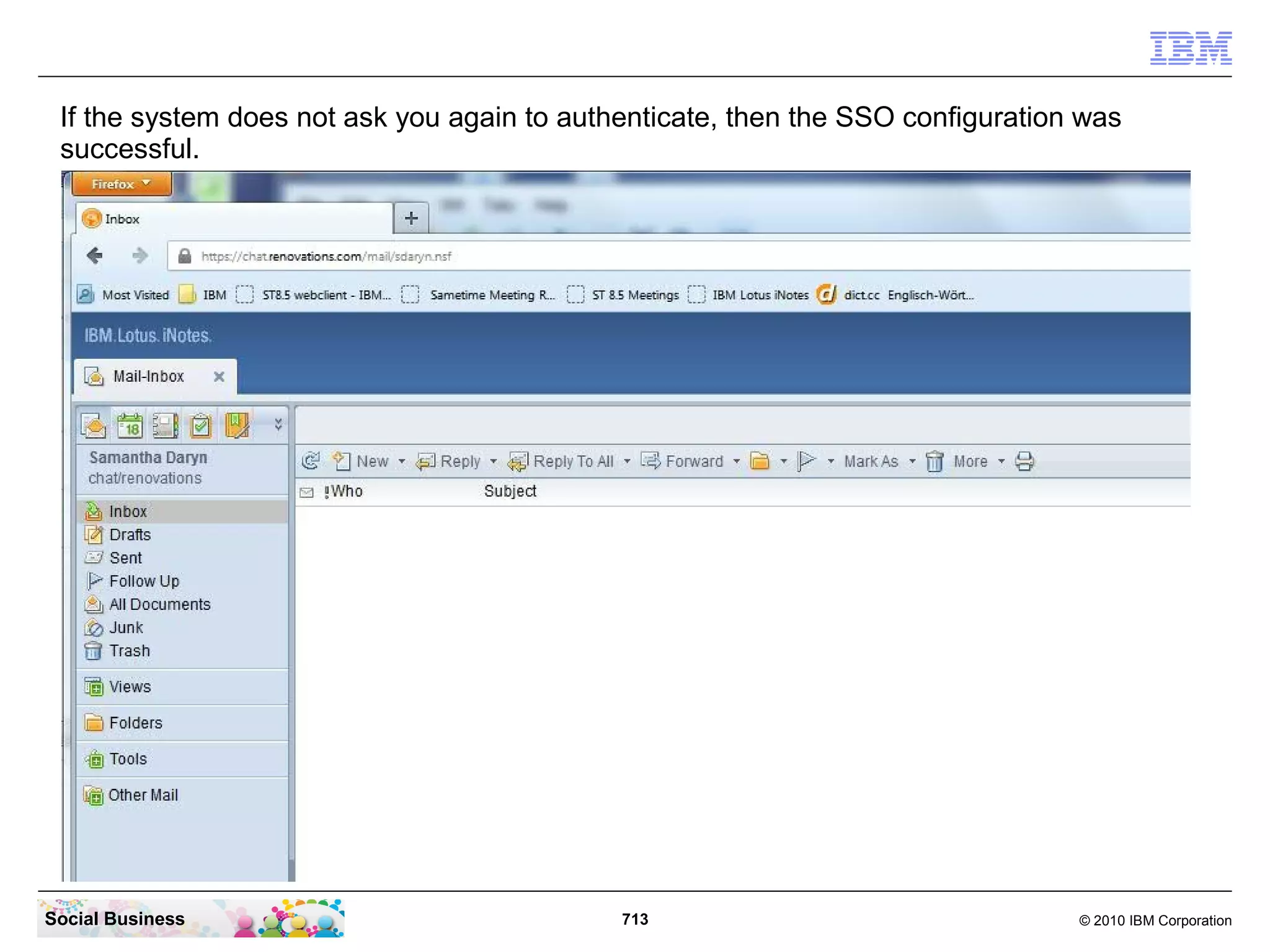Expand the Forward dropdown arrow
Screen dimensions: 1270x952
click(x=736, y=462)
